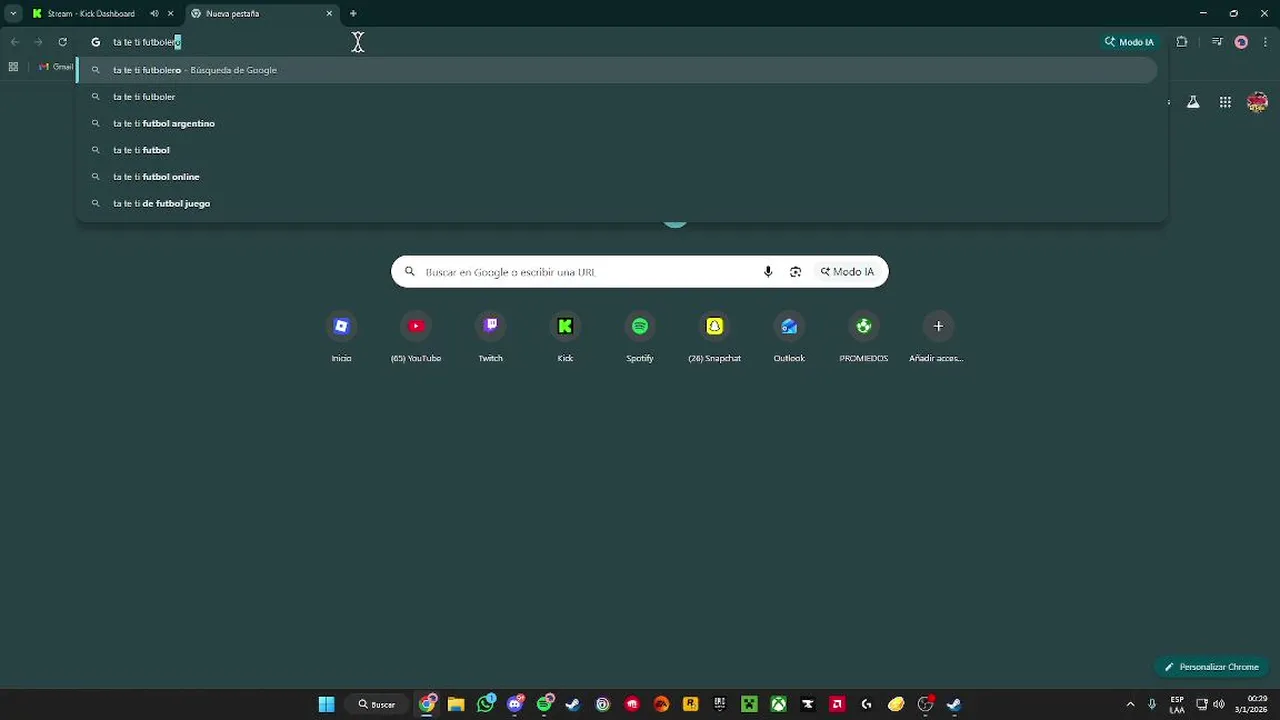Open the Outlook shortcut
Screen dimensions: 1280x720
click(789, 336)
